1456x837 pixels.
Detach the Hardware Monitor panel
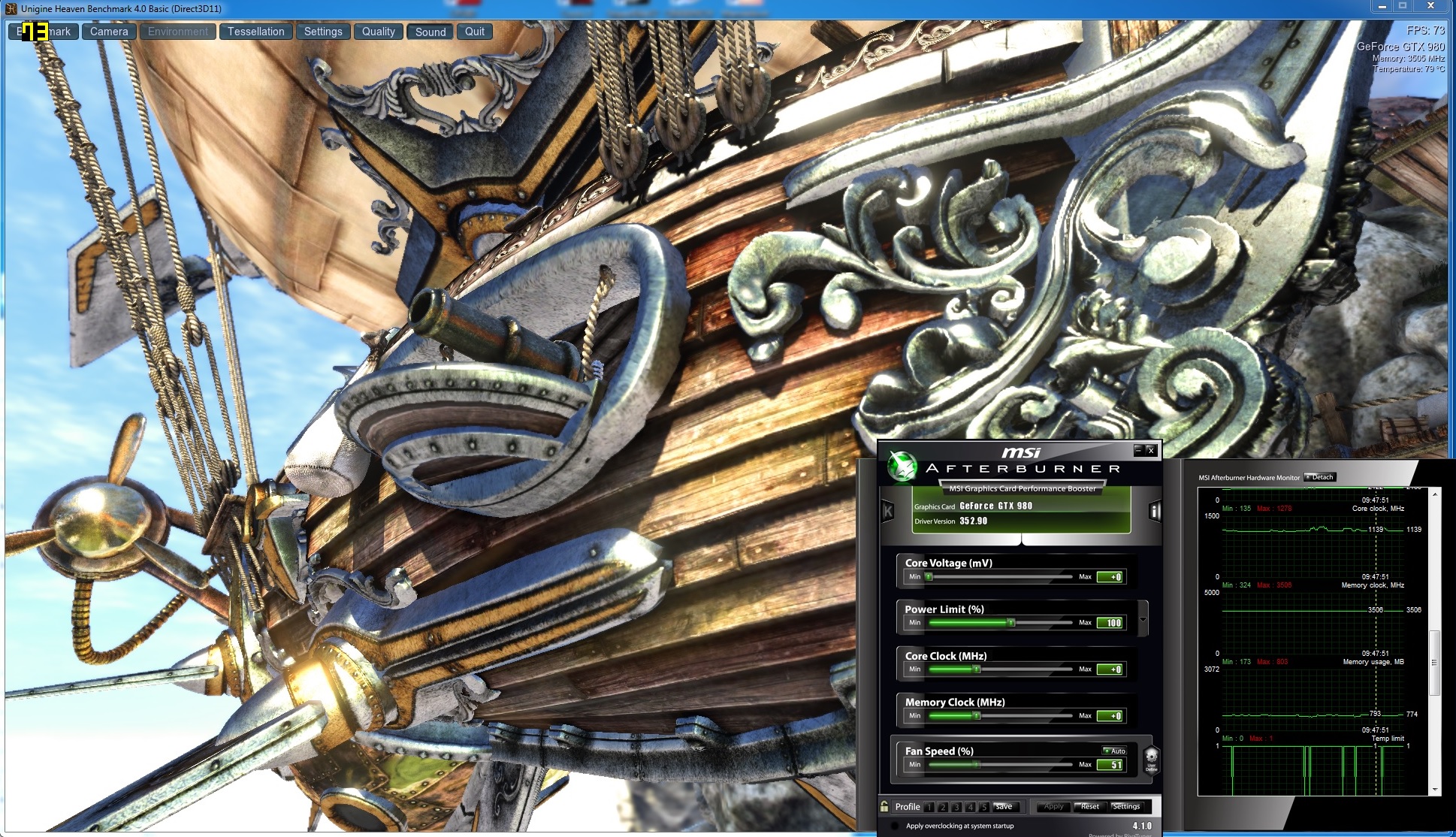pyautogui.click(x=1320, y=477)
